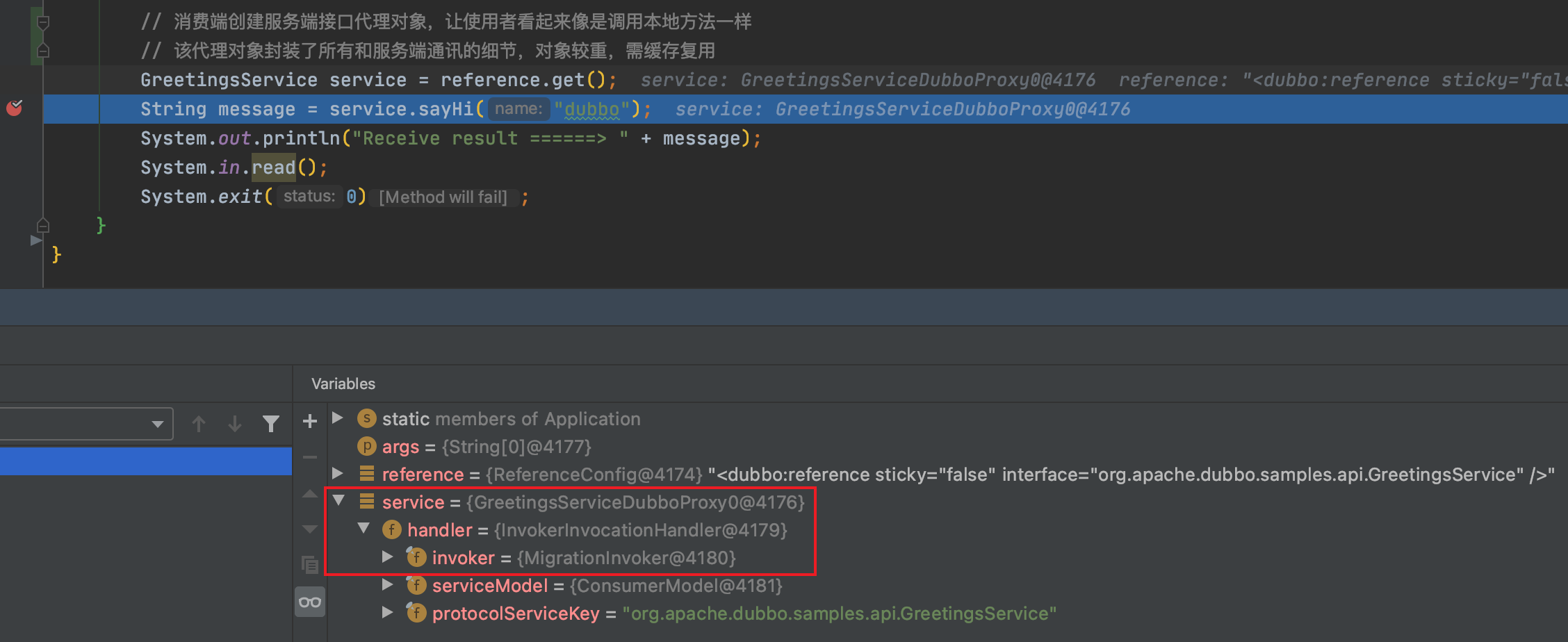Select the protocolServiceKey string value row
The width and height of the screenshot is (1568, 642).
[732, 614]
